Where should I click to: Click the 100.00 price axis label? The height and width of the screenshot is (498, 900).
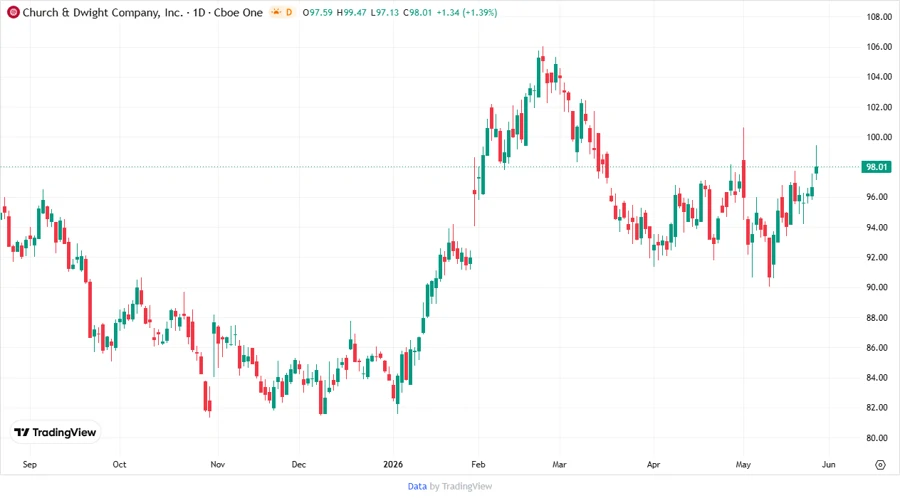879,137
